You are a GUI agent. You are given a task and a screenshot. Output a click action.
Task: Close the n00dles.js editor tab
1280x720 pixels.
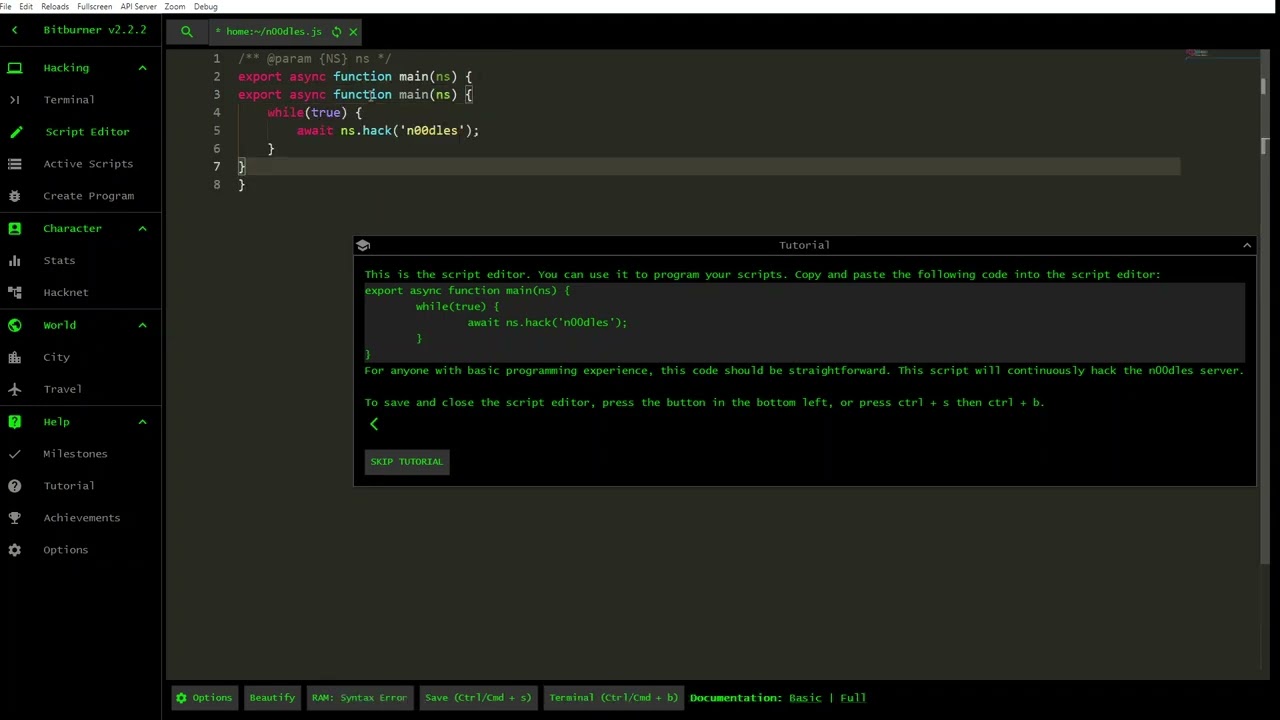(x=353, y=32)
